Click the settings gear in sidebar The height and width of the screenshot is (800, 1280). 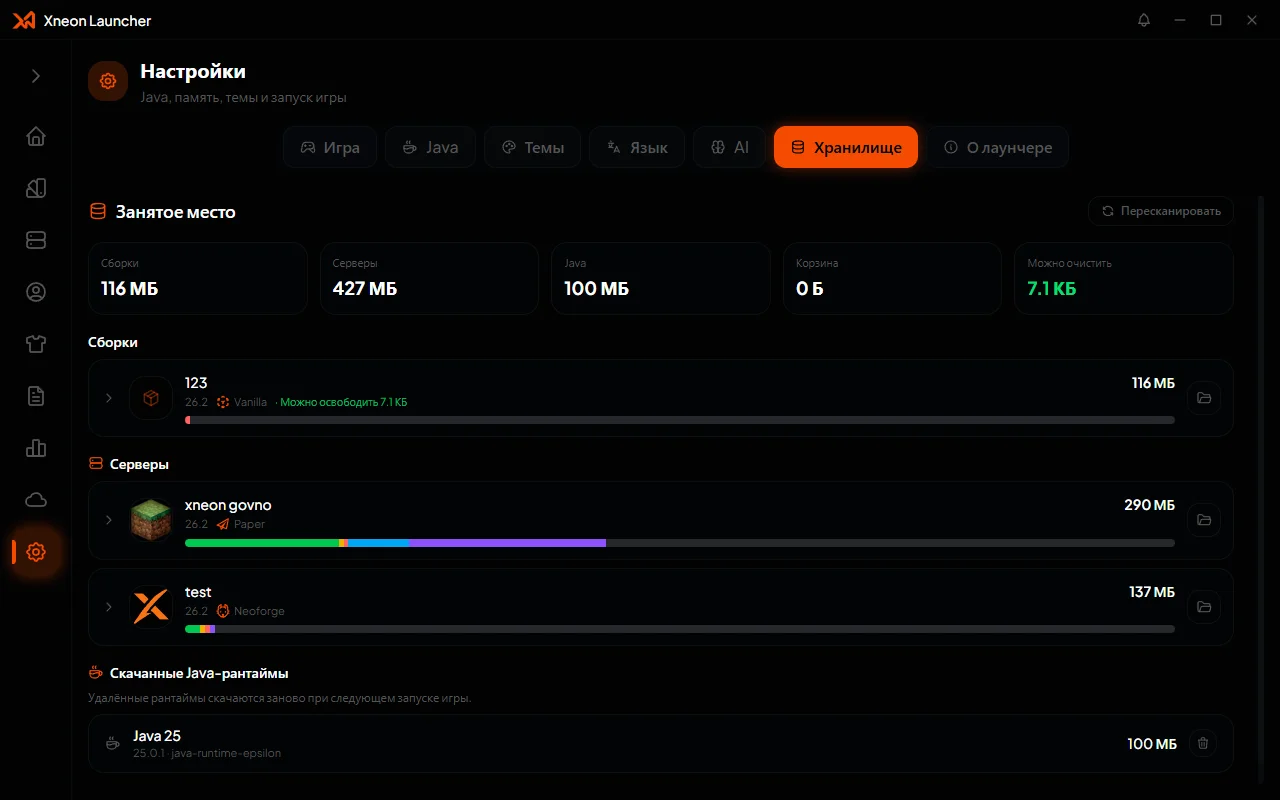(36, 552)
